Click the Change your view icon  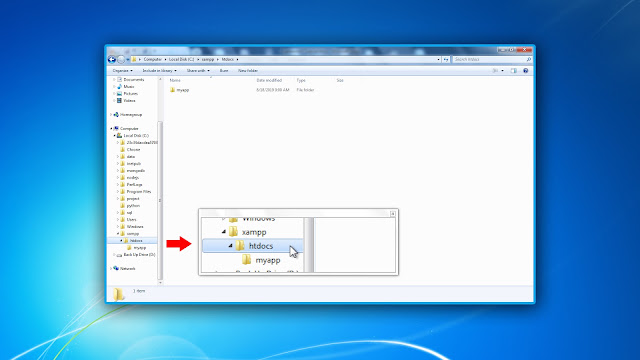click(x=495, y=71)
